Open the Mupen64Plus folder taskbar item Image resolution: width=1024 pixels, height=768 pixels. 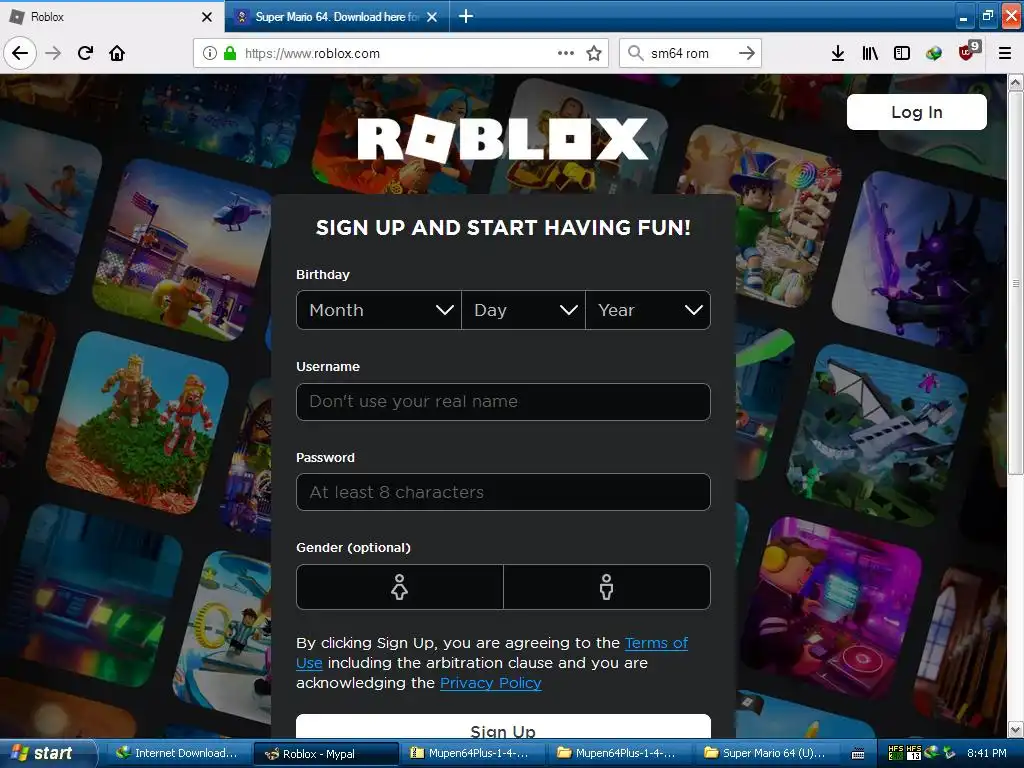(619, 753)
